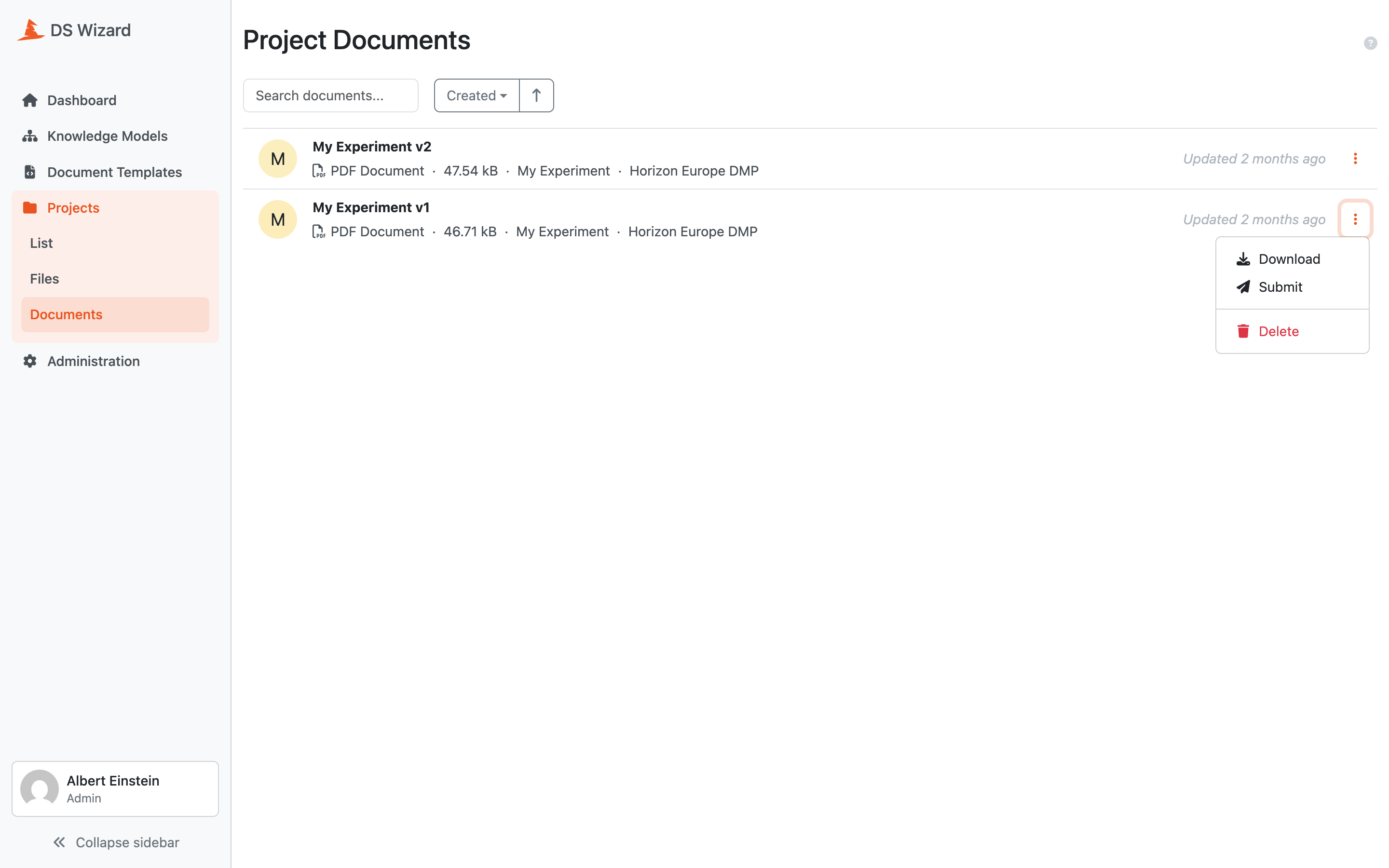
Task: Click My Experiment project link in v2 row
Action: [x=563, y=171]
